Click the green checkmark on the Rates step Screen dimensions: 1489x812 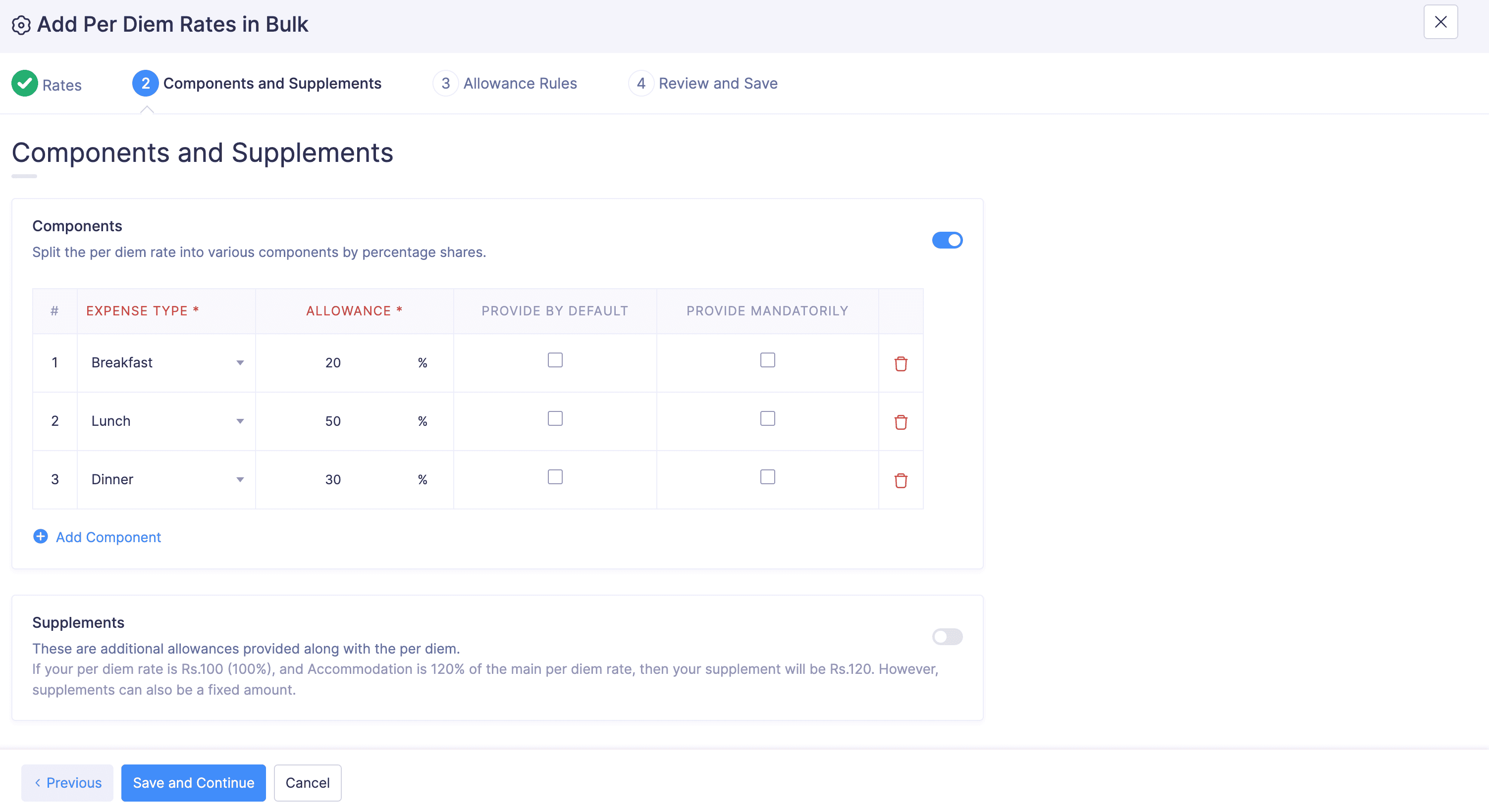[24, 83]
